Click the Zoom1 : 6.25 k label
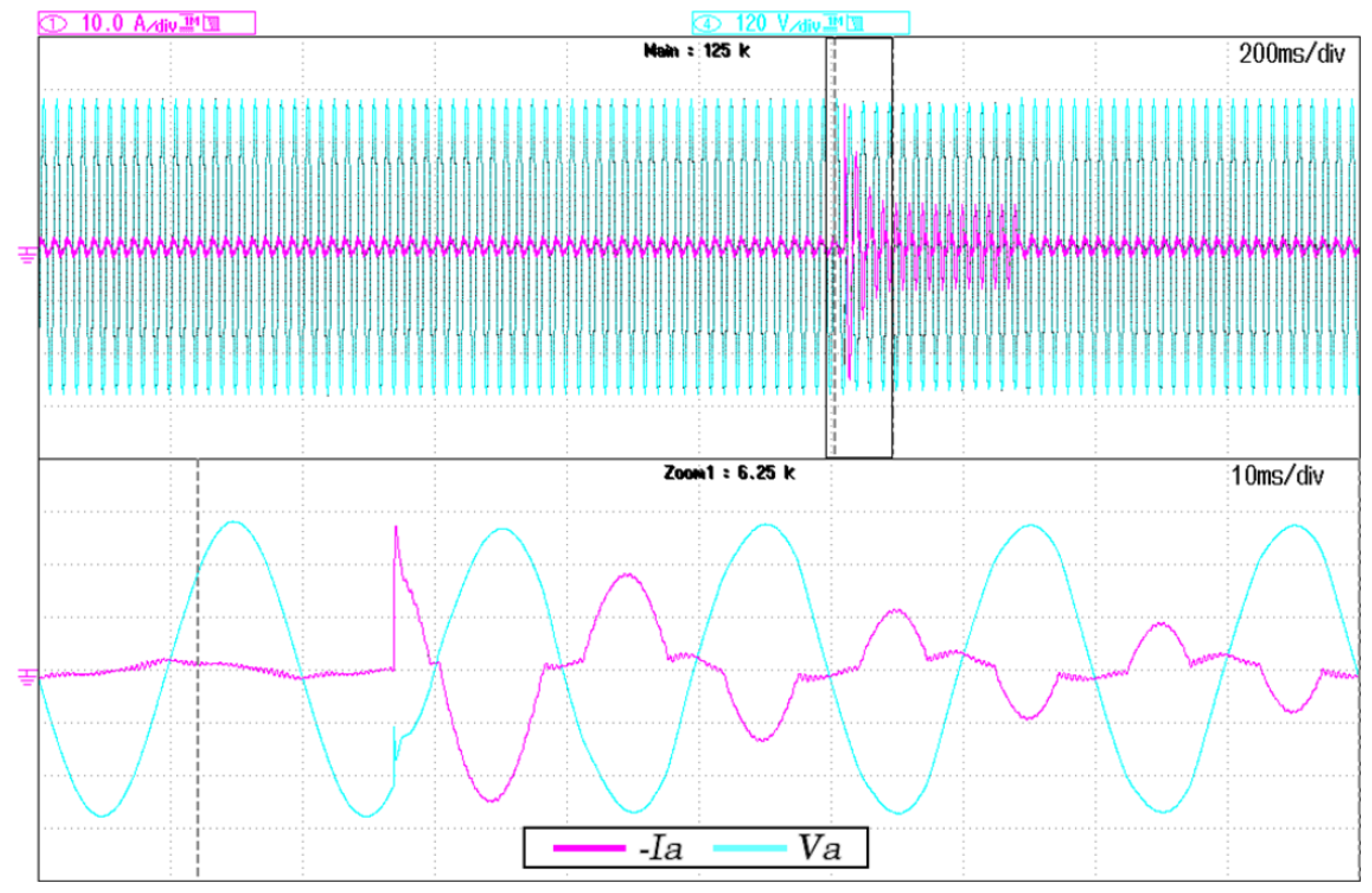 tap(729, 473)
